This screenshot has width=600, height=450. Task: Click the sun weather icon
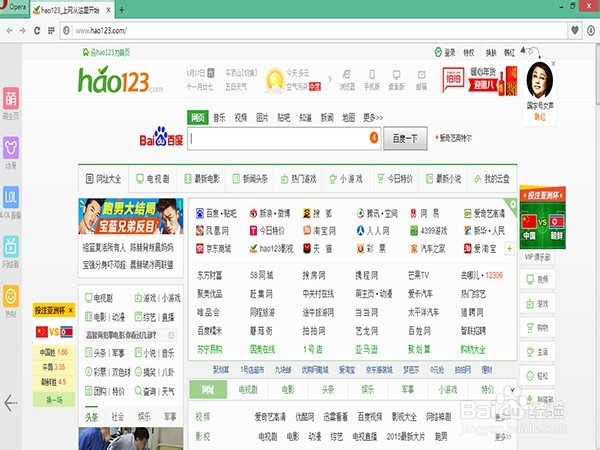point(275,80)
